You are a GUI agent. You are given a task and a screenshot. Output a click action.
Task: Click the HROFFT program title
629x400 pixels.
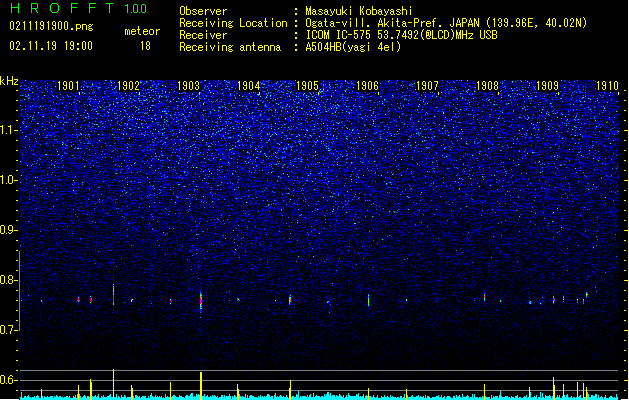[x=62, y=8]
